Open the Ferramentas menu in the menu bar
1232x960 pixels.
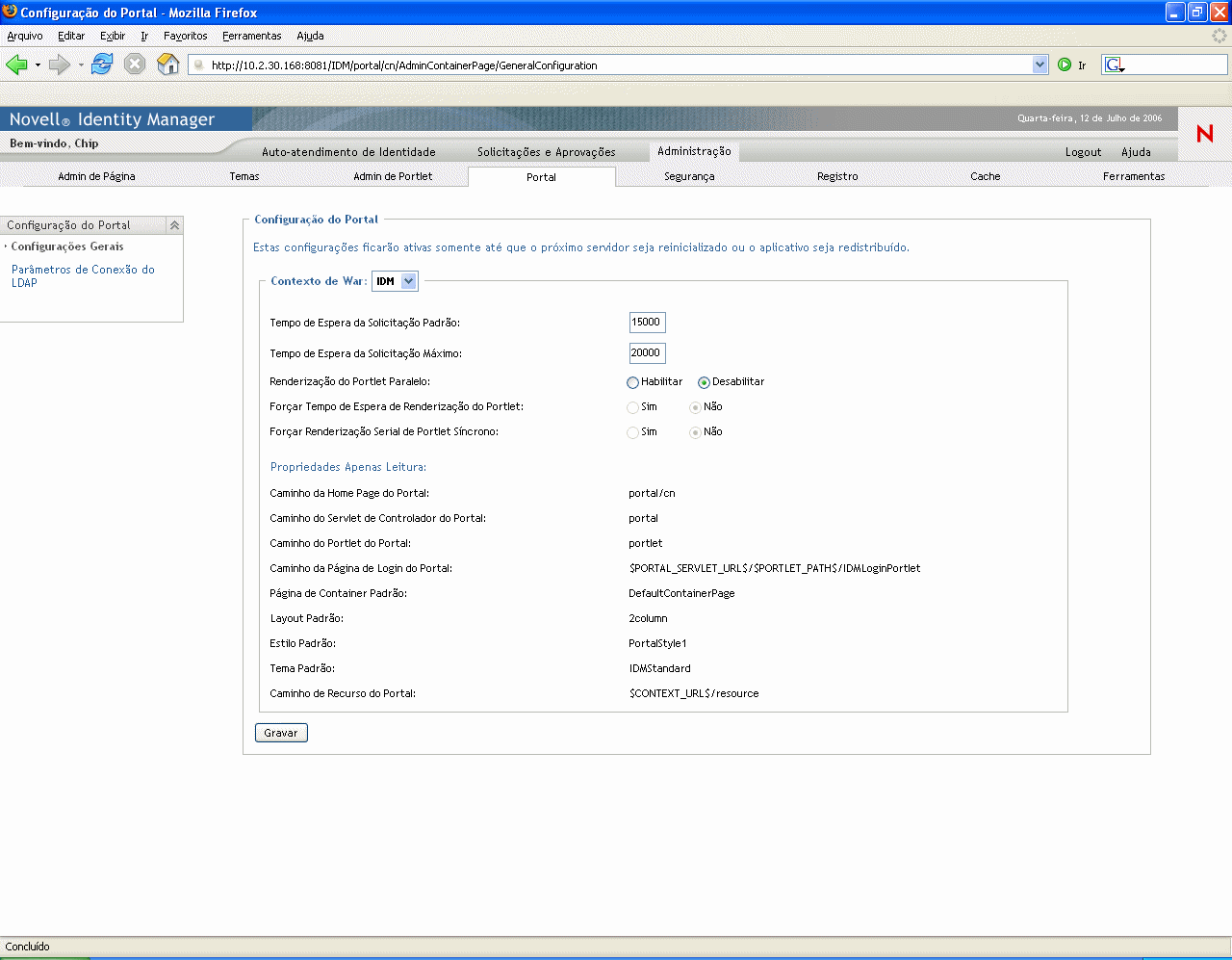[252, 36]
